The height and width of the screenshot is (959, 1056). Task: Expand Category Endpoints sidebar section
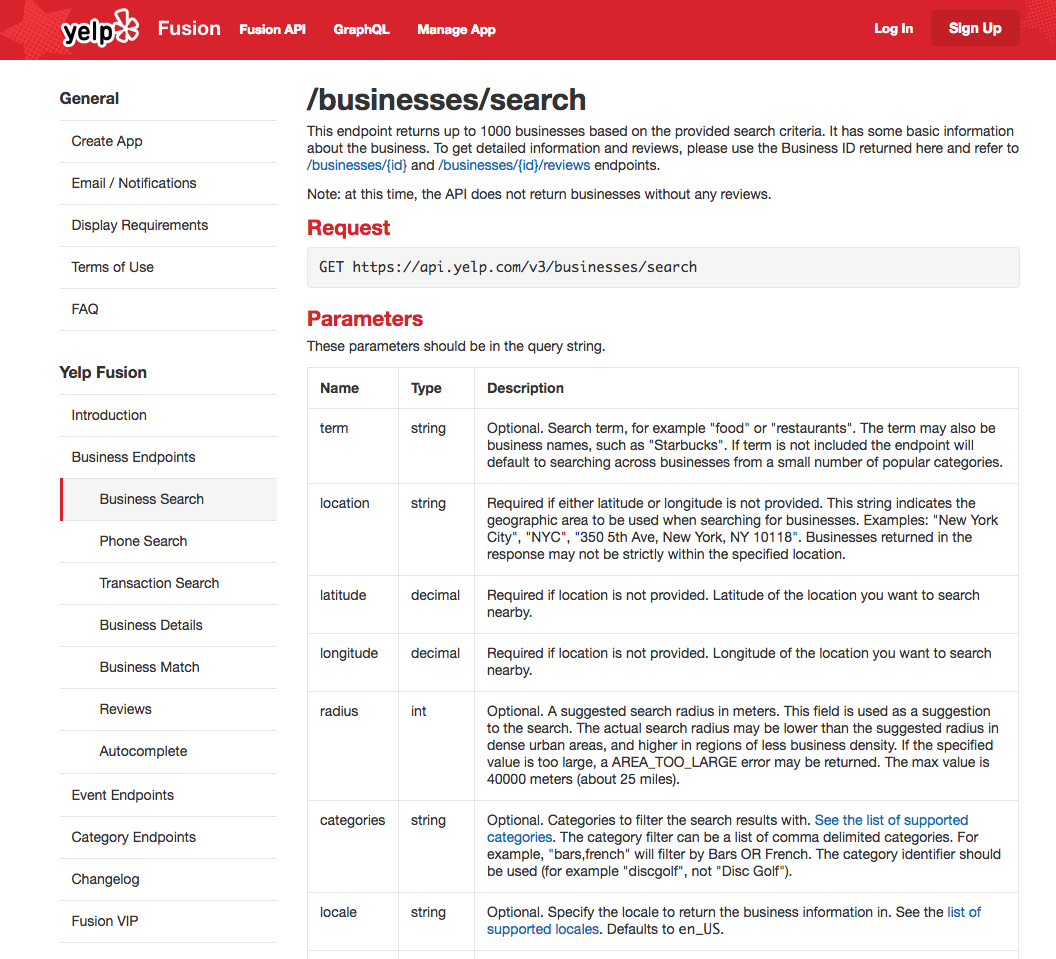coord(168,837)
